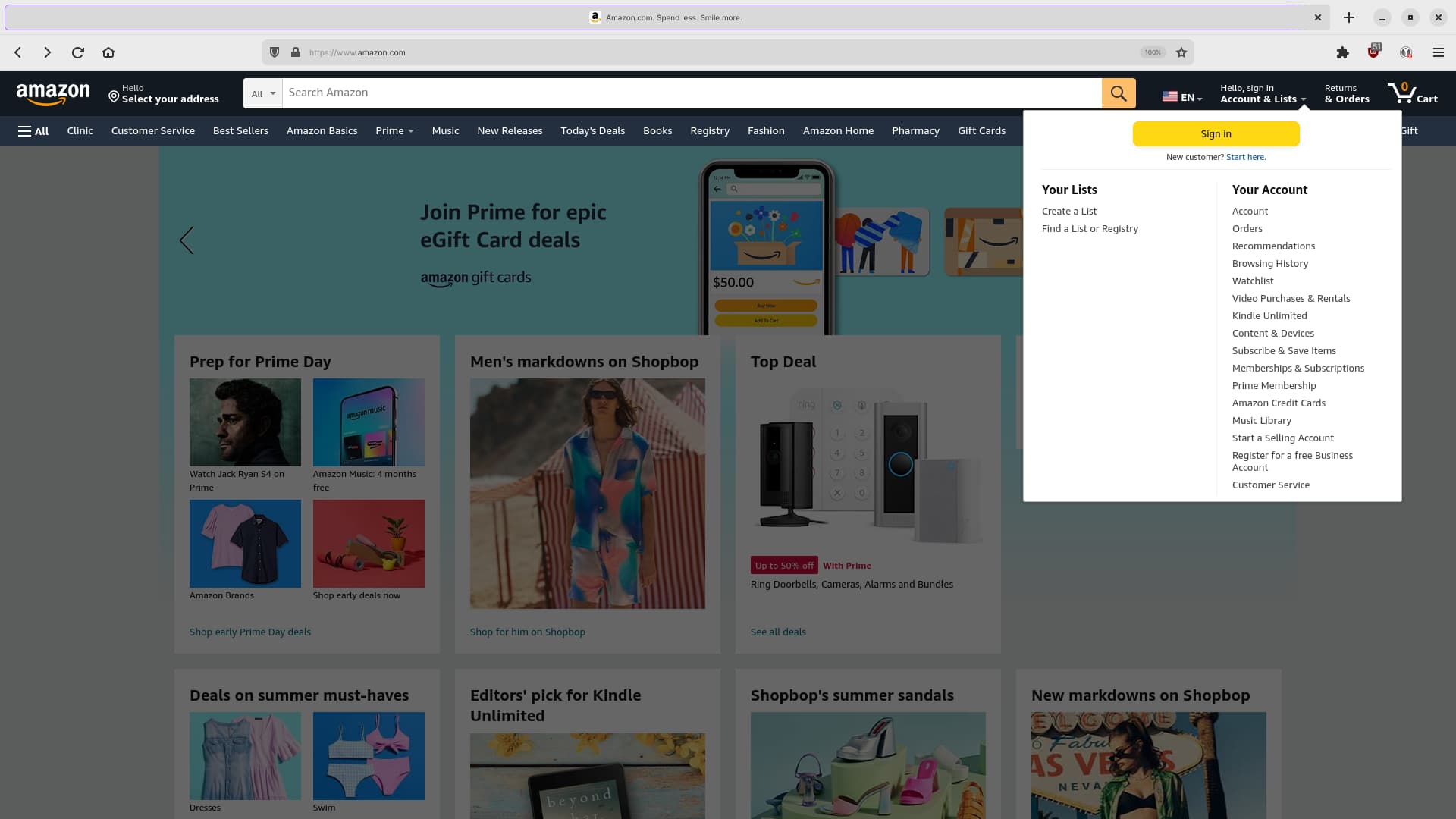Go to the browser home icon

[x=108, y=52]
